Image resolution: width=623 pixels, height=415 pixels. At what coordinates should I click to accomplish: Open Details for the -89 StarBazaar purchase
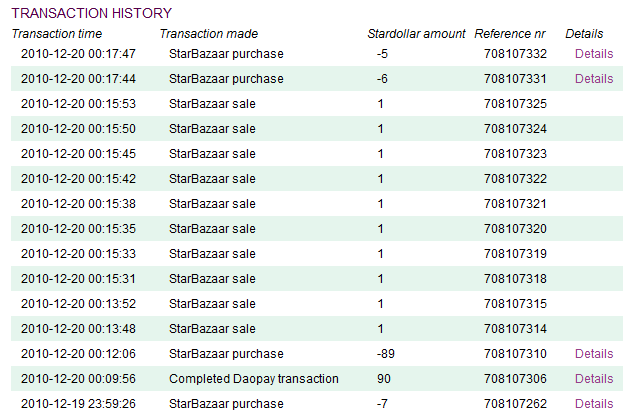[x=594, y=354]
